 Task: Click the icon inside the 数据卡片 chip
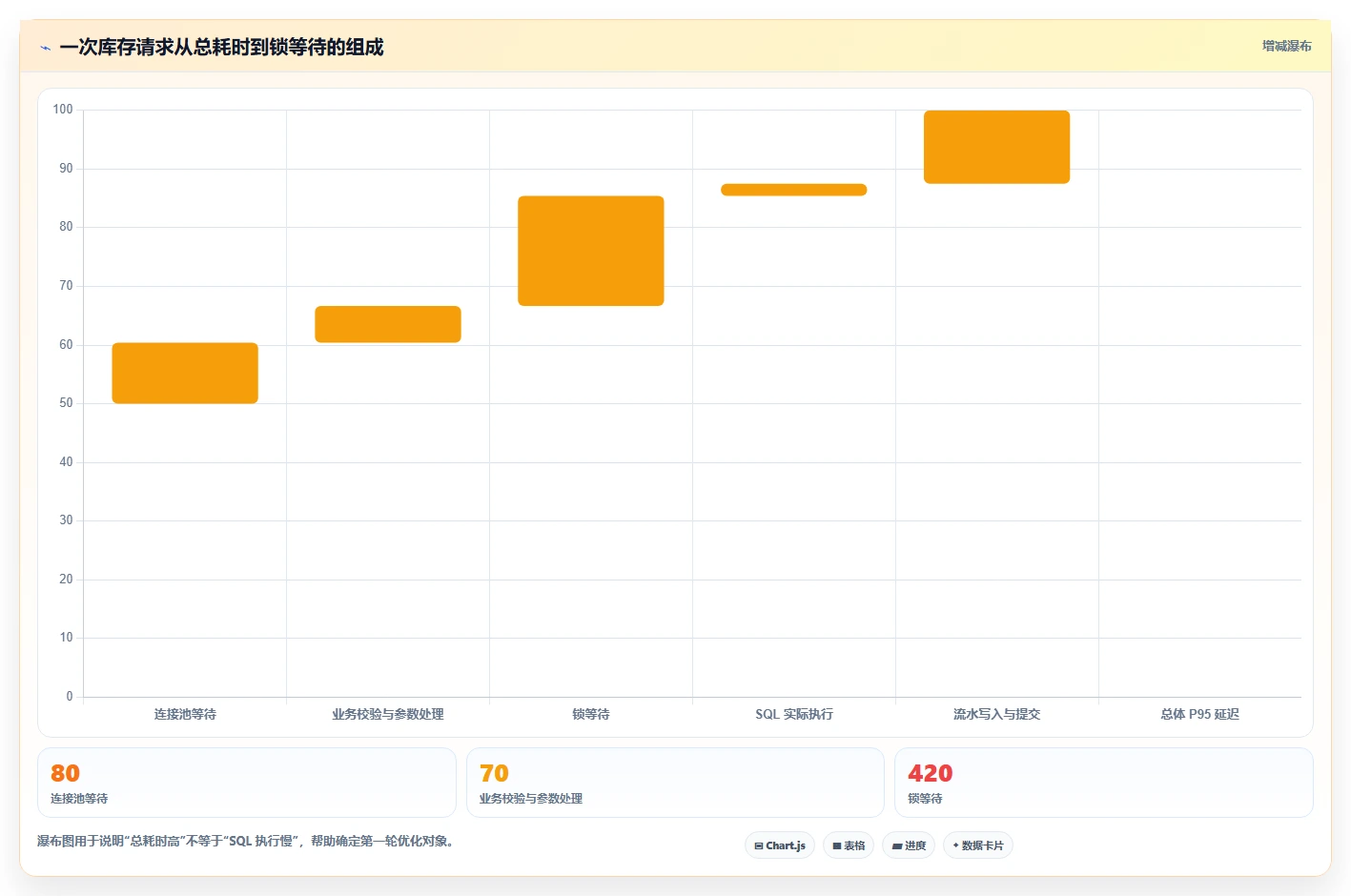coord(956,845)
